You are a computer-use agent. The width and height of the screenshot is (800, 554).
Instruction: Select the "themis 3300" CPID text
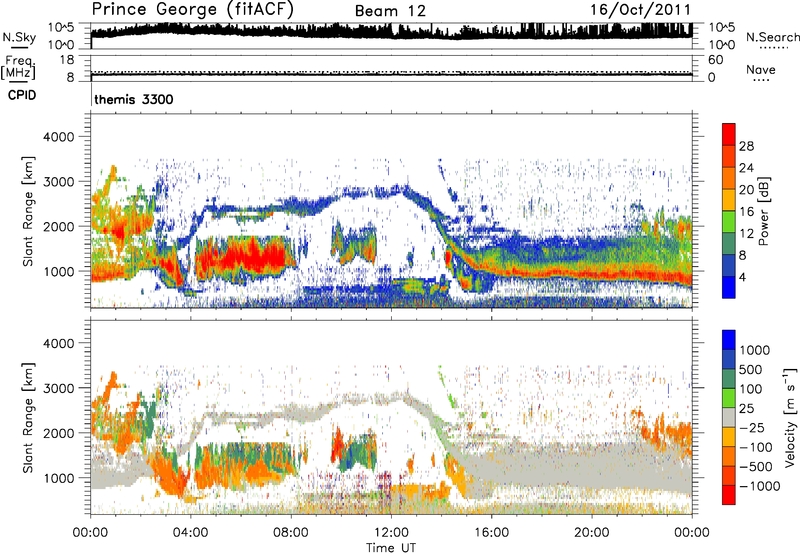tap(134, 99)
